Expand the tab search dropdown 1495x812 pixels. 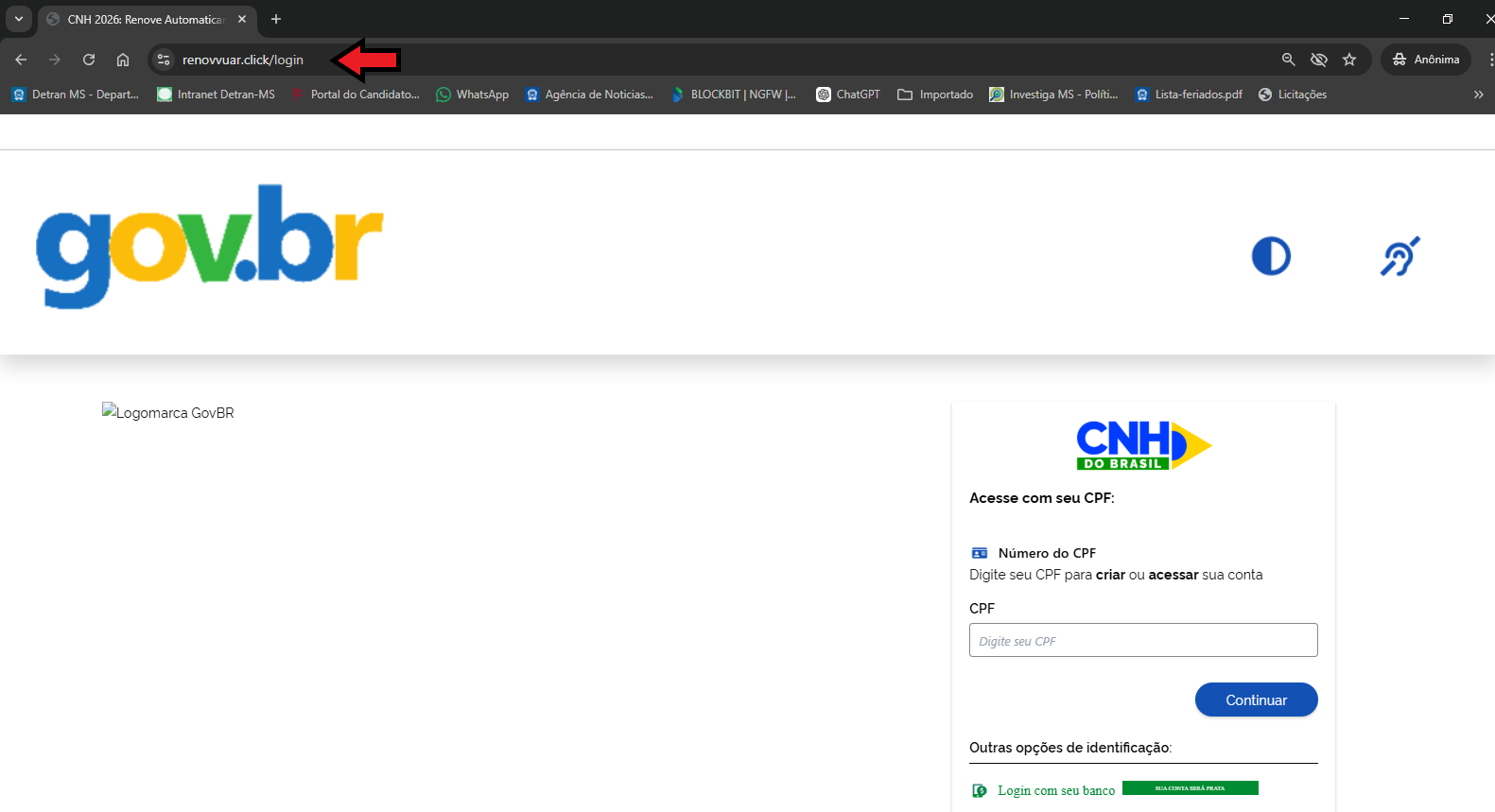tap(18, 19)
